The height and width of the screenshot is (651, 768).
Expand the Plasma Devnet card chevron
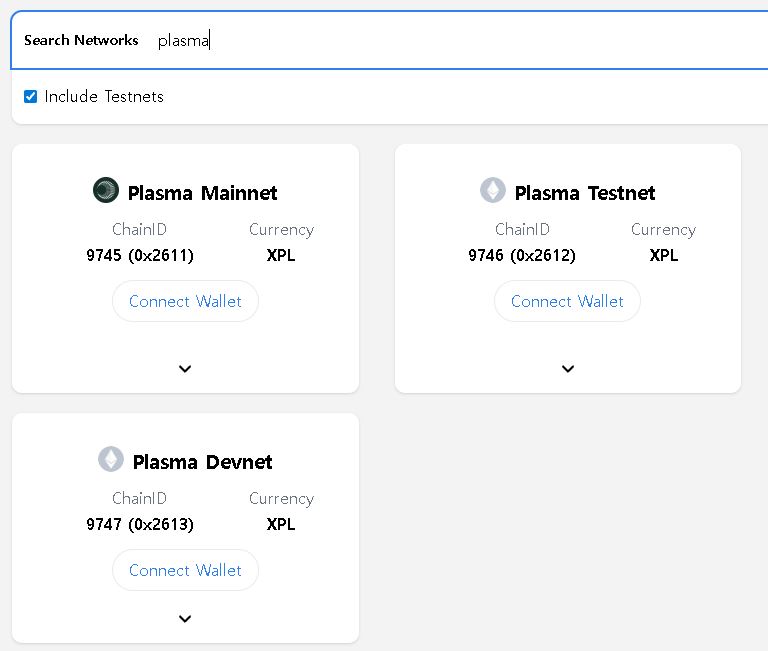[x=185, y=619]
